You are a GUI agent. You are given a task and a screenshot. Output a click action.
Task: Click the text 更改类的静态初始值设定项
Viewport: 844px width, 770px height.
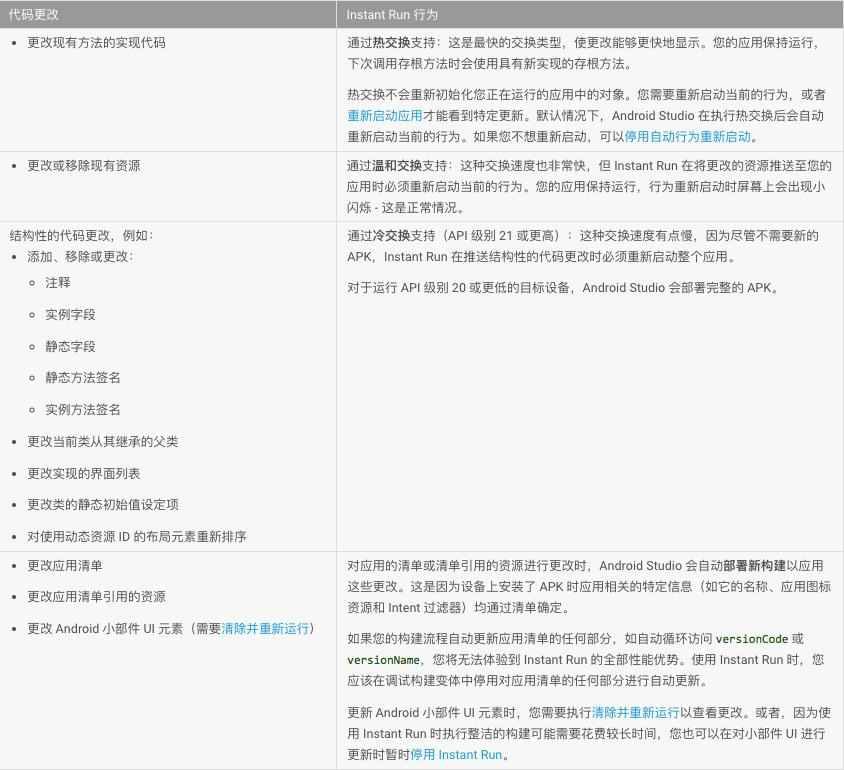(103, 505)
